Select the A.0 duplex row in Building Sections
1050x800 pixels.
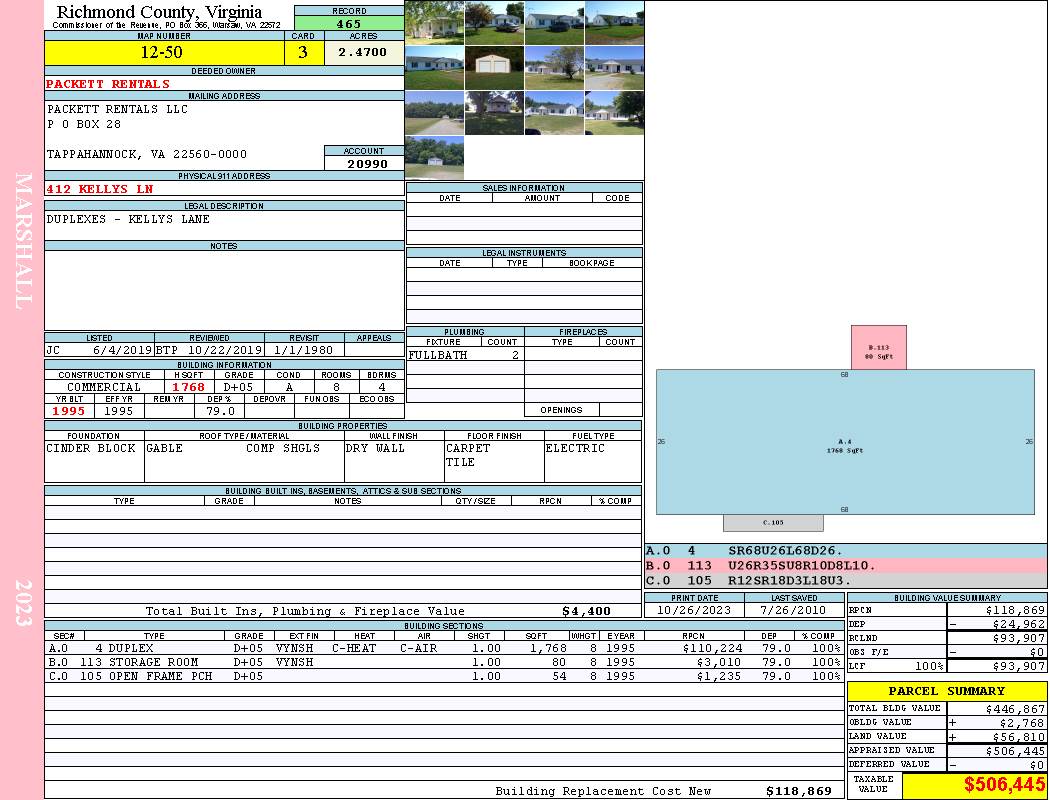(x=445, y=648)
